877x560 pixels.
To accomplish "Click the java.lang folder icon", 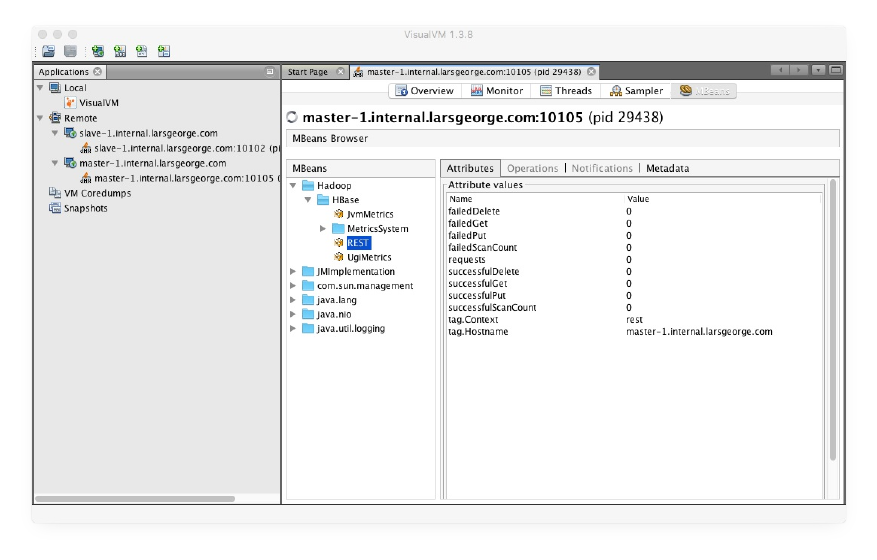I will 308,300.
